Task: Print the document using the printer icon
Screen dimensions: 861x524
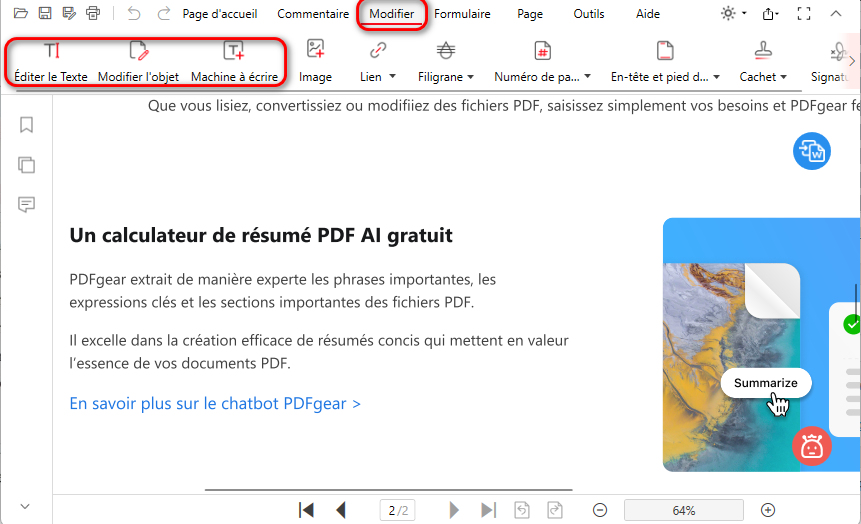Action: pos(93,13)
